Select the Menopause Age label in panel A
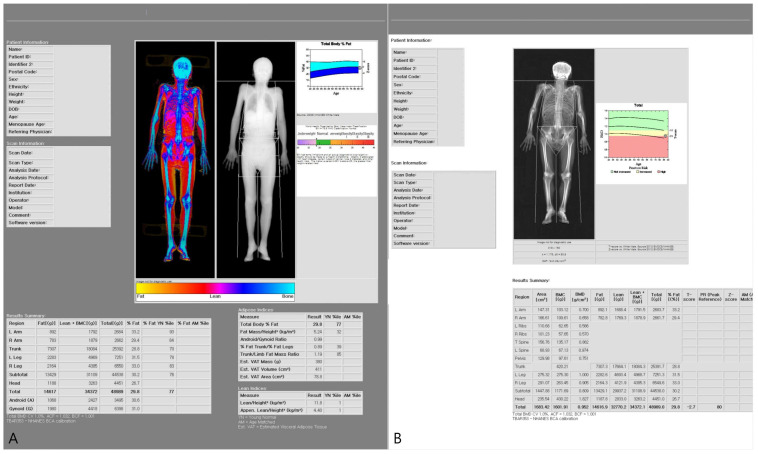 pos(27,124)
